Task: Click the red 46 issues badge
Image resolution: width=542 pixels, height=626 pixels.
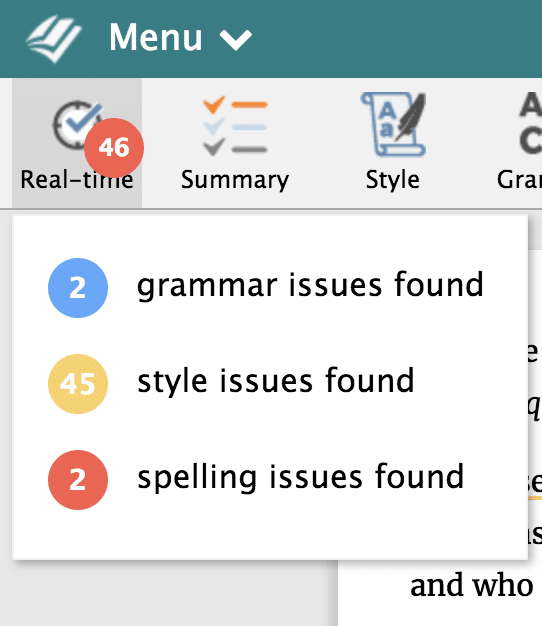Action: click(x=114, y=147)
